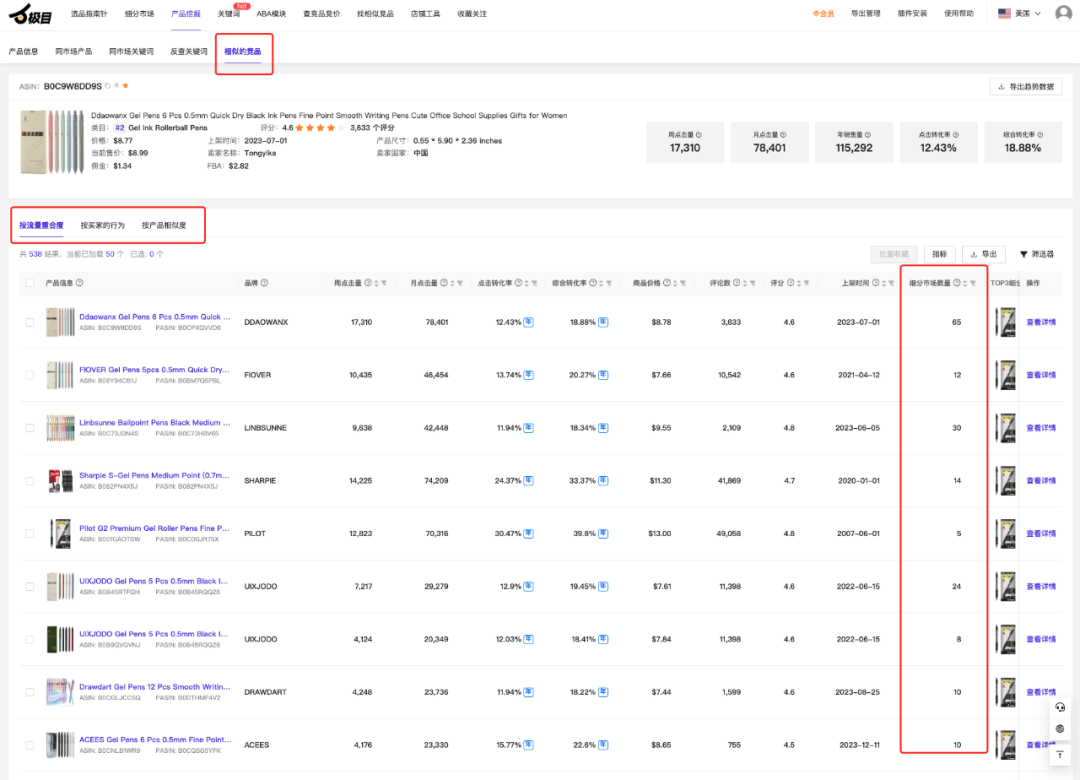Click the copy icon next to ASIN B0C9W8DD9S
The height and width of the screenshot is (780, 1080).
pyautogui.click(x=107, y=86)
